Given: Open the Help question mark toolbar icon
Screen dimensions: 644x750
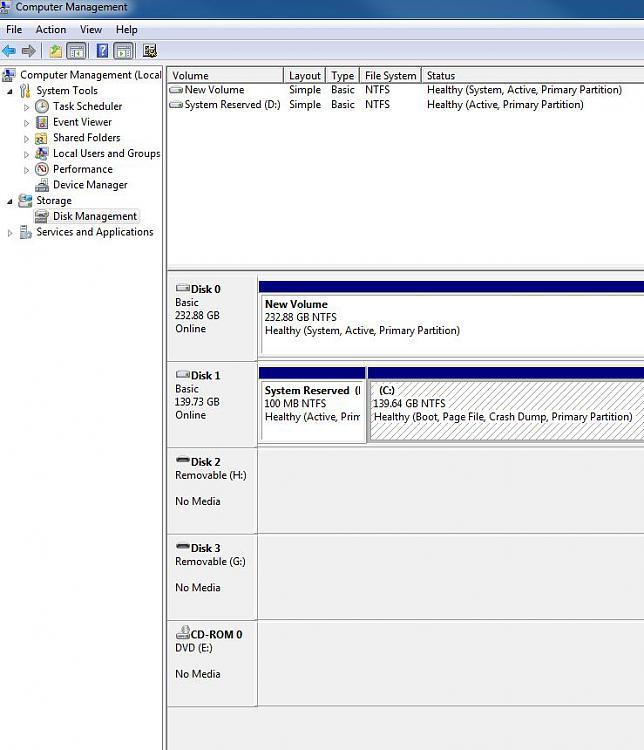Looking at the screenshot, I should tap(102, 51).
